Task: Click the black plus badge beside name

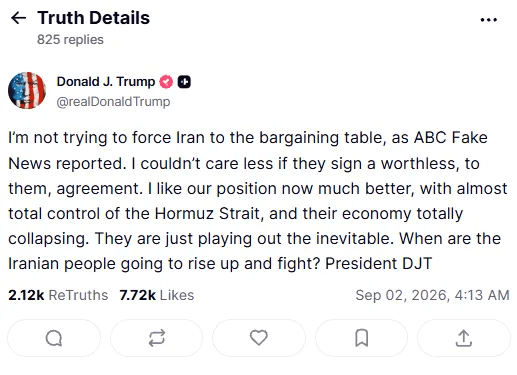Action: (x=184, y=82)
